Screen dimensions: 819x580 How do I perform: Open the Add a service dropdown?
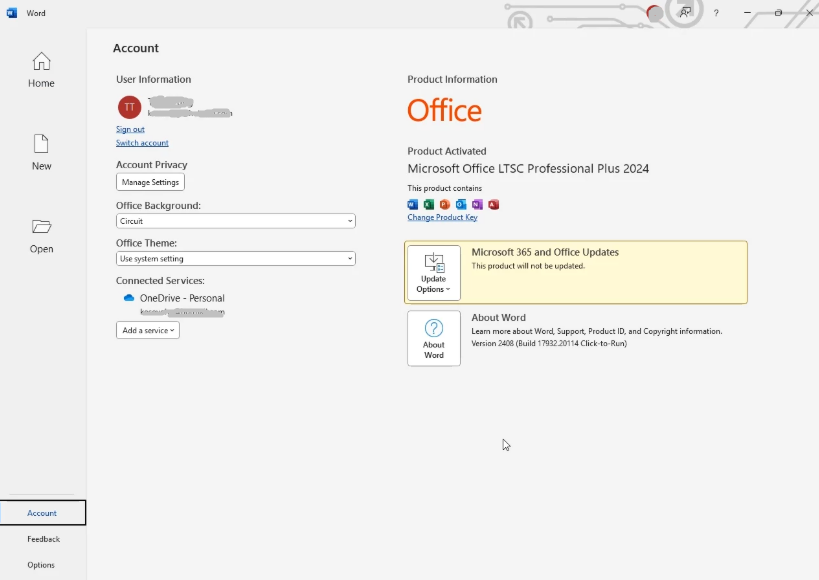(x=148, y=330)
